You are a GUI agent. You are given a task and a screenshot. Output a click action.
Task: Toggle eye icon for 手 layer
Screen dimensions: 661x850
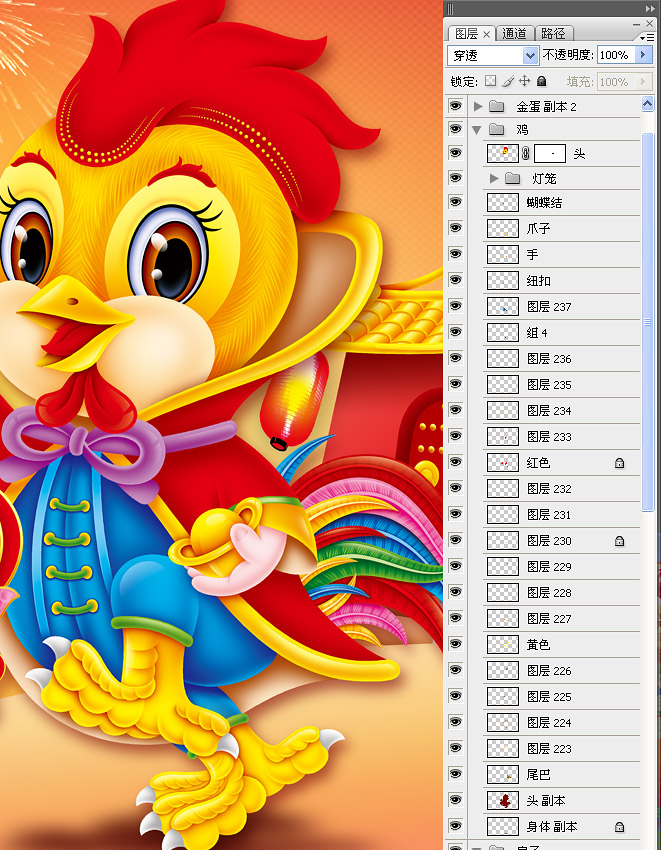(455, 254)
